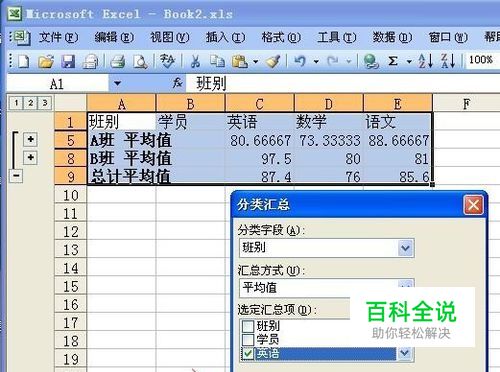Image resolution: width=500 pixels, height=372 pixels.
Task: Open the 视图(V) menu
Action: coord(170,37)
